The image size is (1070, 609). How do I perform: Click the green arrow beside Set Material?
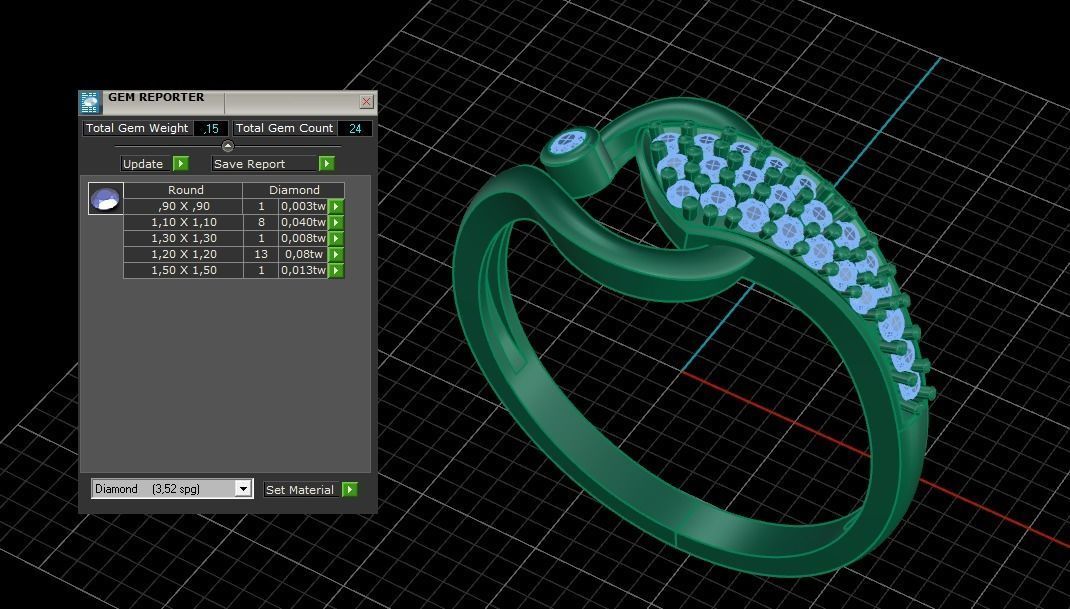(x=349, y=490)
